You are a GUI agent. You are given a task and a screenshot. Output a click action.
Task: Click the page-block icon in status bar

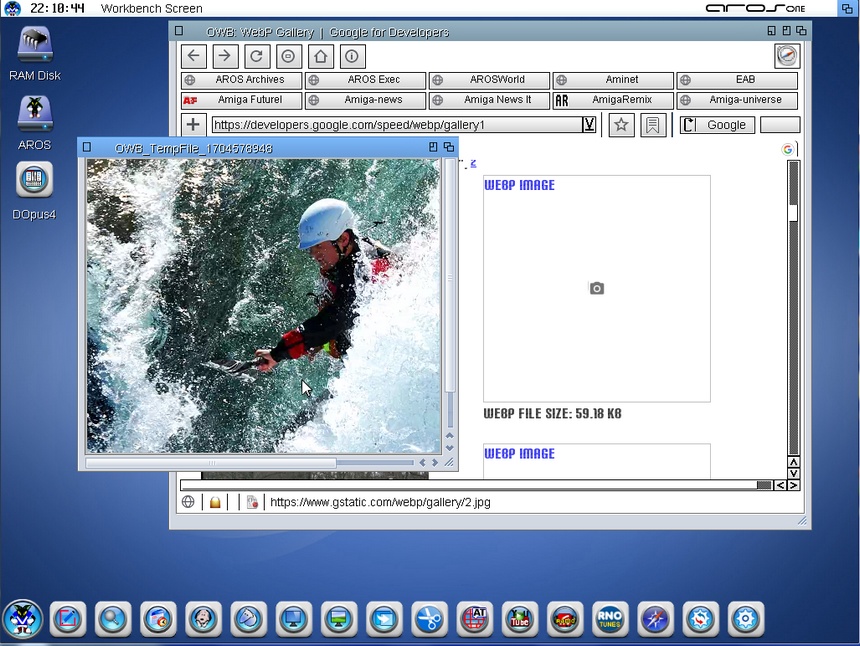pyautogui.click(x=252, y=502)
